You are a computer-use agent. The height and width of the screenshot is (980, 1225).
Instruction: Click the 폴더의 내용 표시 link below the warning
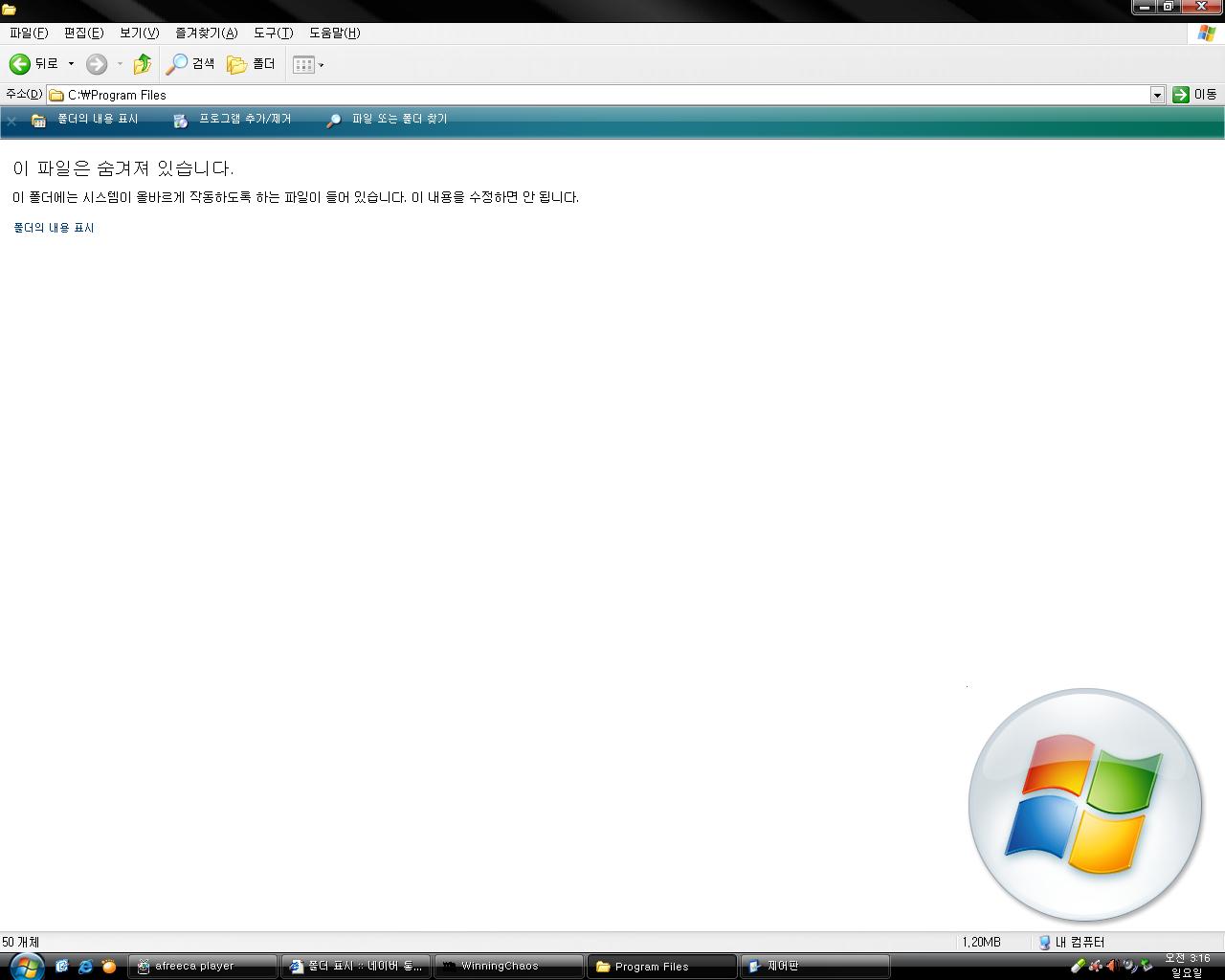click(54, 228)
